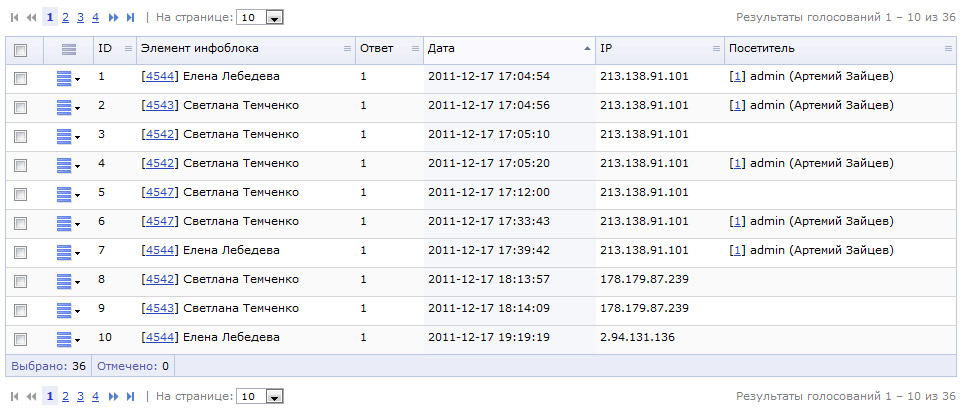Screen dimensions: 962x410
Task: Open the action menu icon for row 5
Action: point(68,194)
